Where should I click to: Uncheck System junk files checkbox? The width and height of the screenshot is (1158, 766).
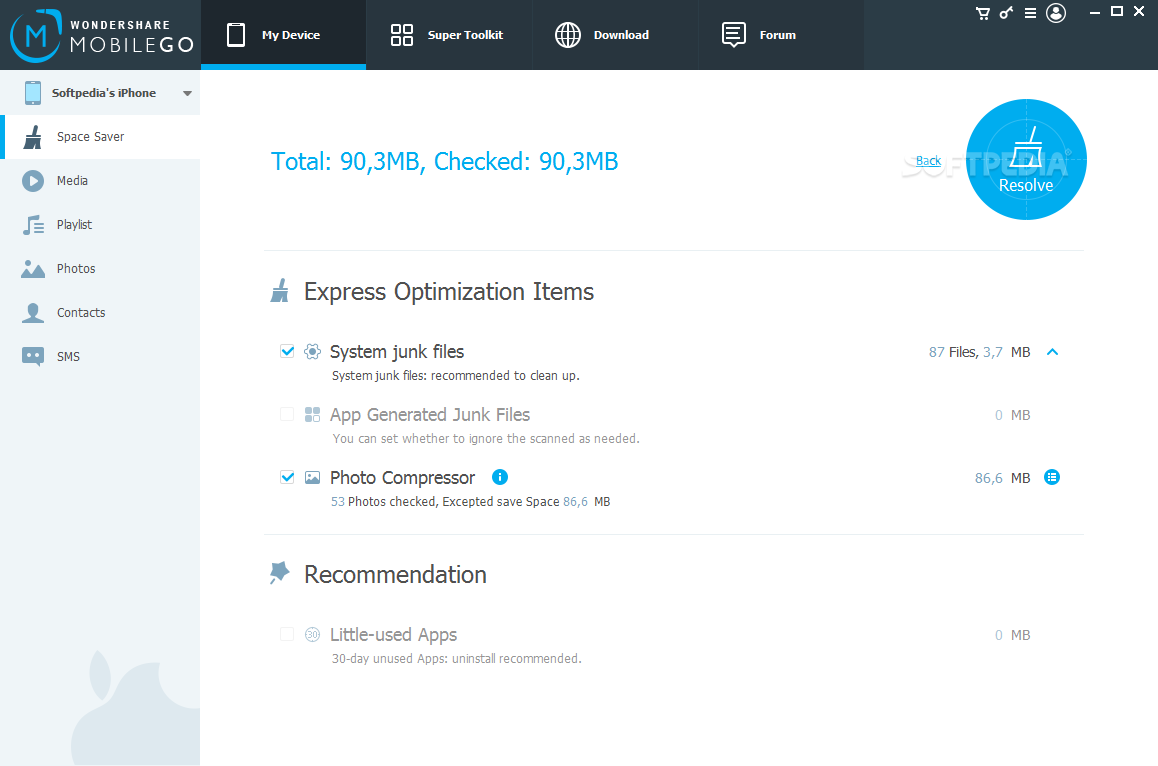click(287, 352)
